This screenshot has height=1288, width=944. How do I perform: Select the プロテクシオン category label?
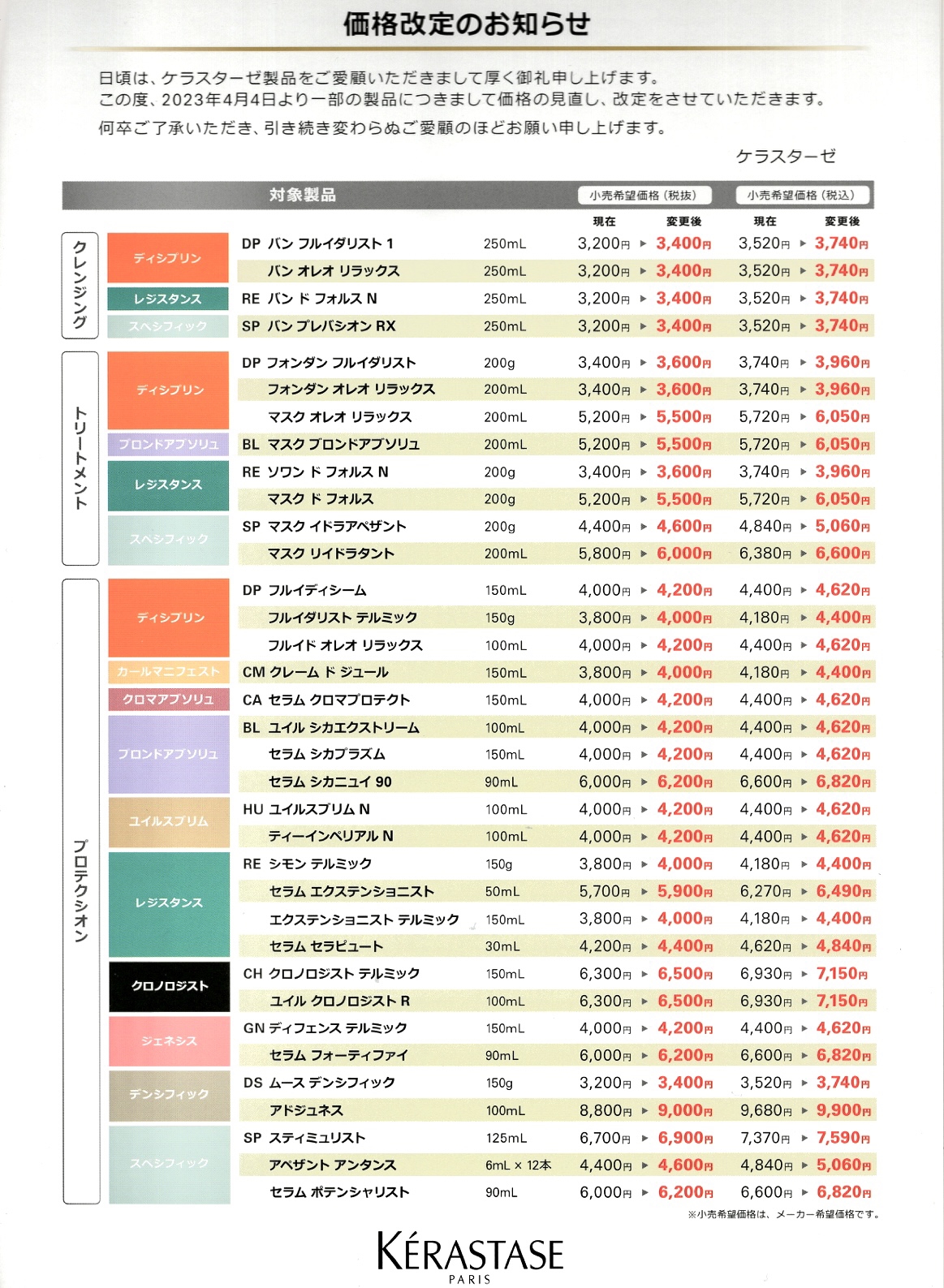(81, 891)
